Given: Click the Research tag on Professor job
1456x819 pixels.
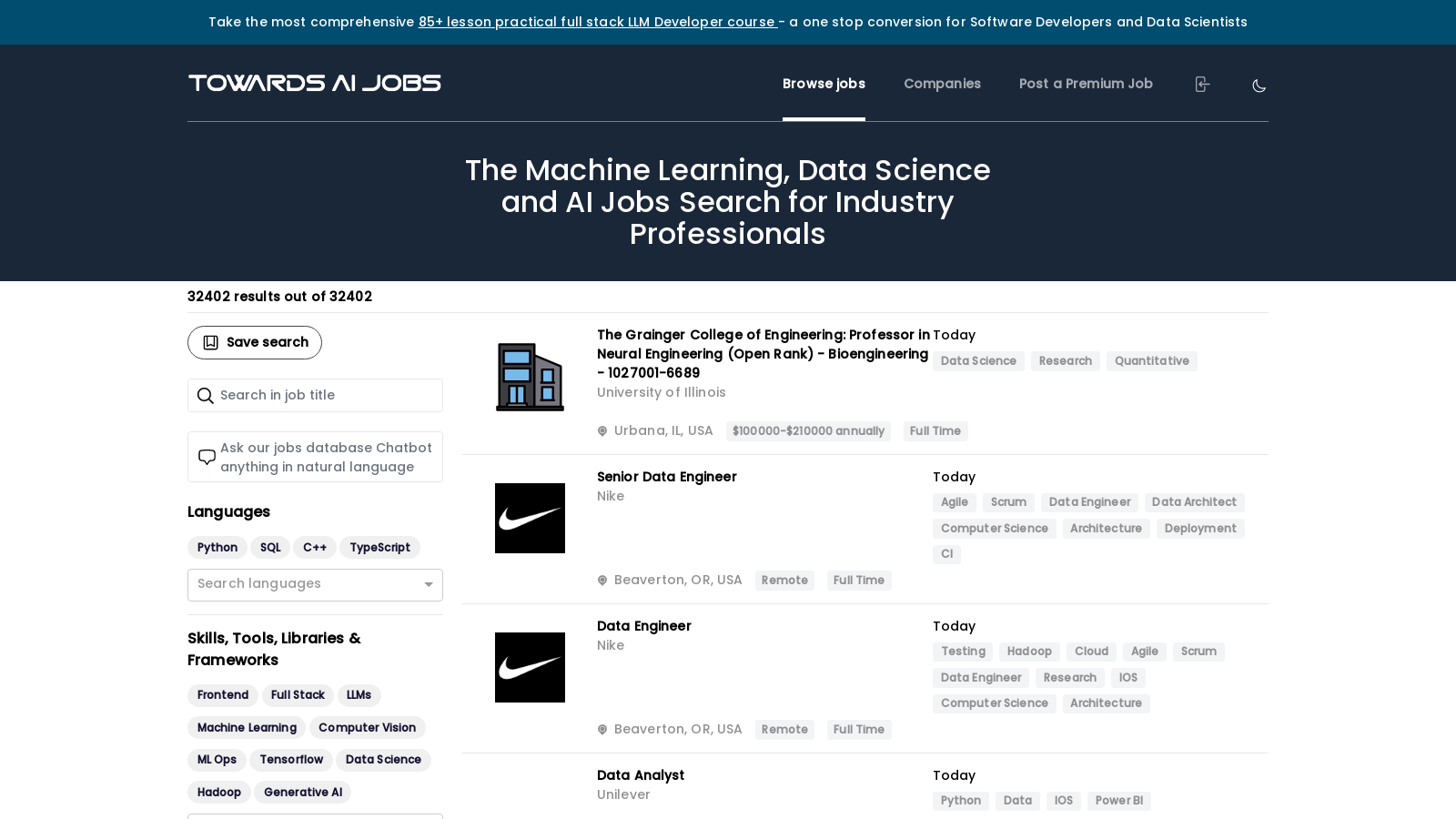Looking at the screenshot, I should (x=1066, y=361).
